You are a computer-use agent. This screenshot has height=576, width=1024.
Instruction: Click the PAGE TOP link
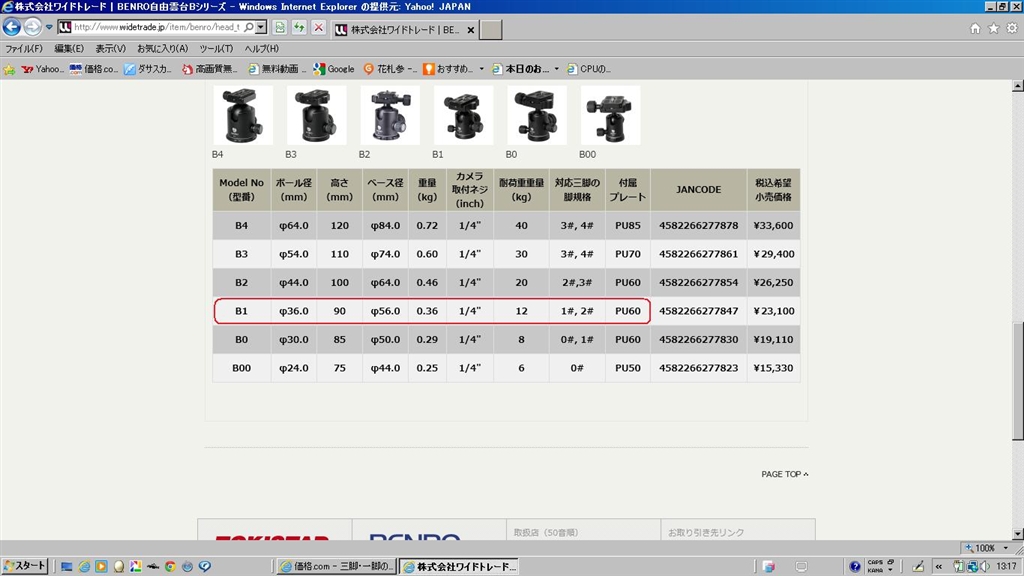click(784, 474)
